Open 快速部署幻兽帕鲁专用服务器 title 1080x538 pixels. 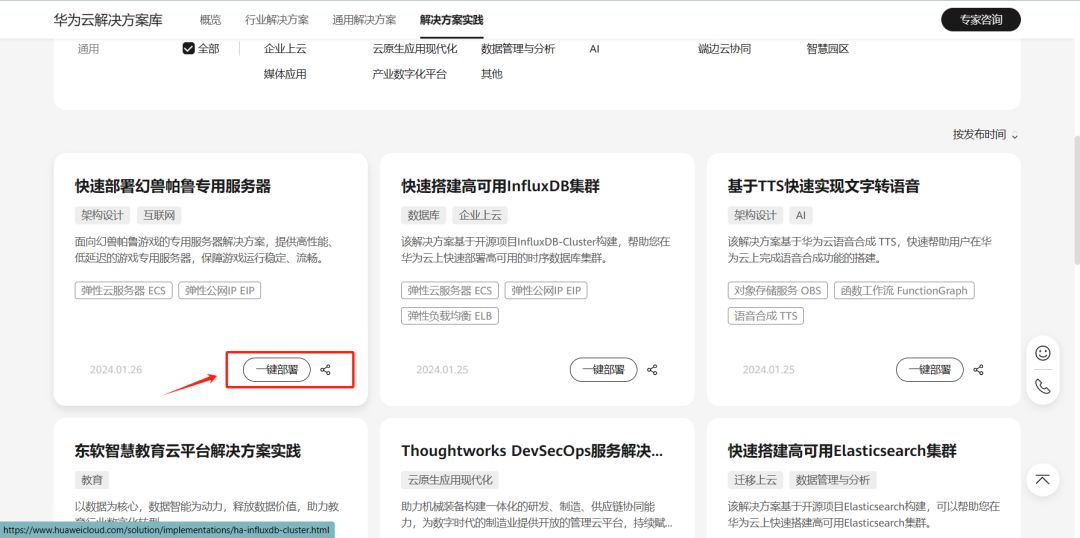pos(173,186)
